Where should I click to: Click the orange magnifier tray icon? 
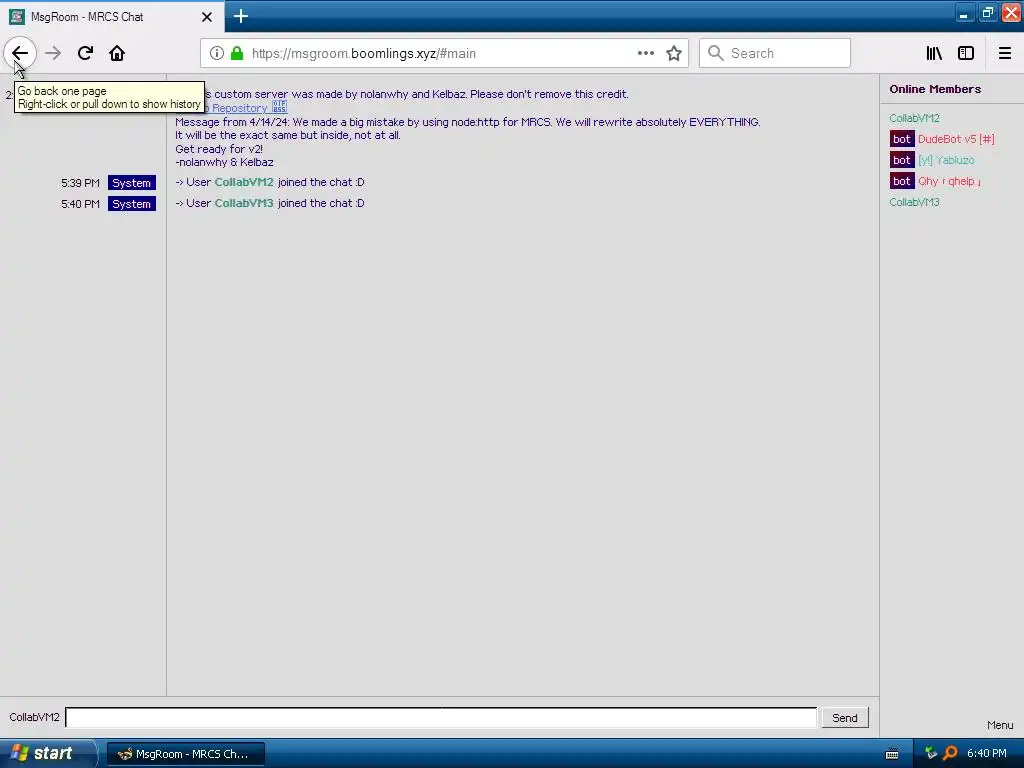coord(950,753)
